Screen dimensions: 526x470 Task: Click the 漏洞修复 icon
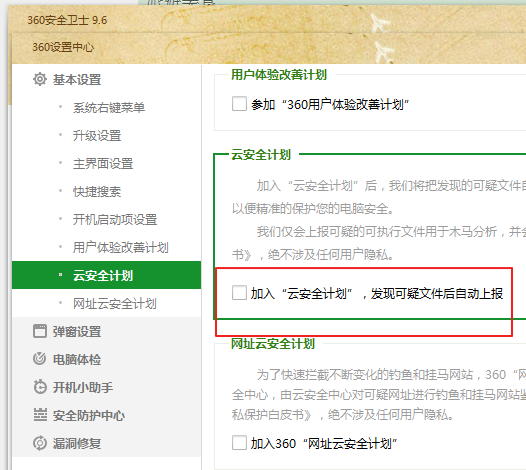pos(40,443)
